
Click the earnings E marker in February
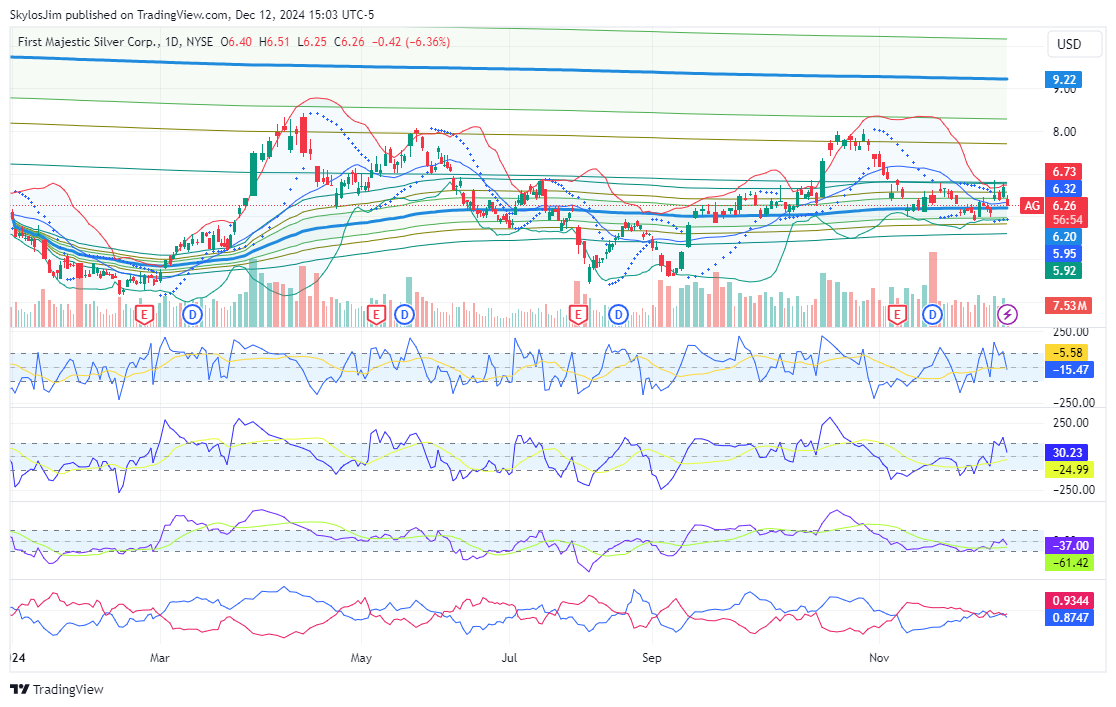pos(144,314)
